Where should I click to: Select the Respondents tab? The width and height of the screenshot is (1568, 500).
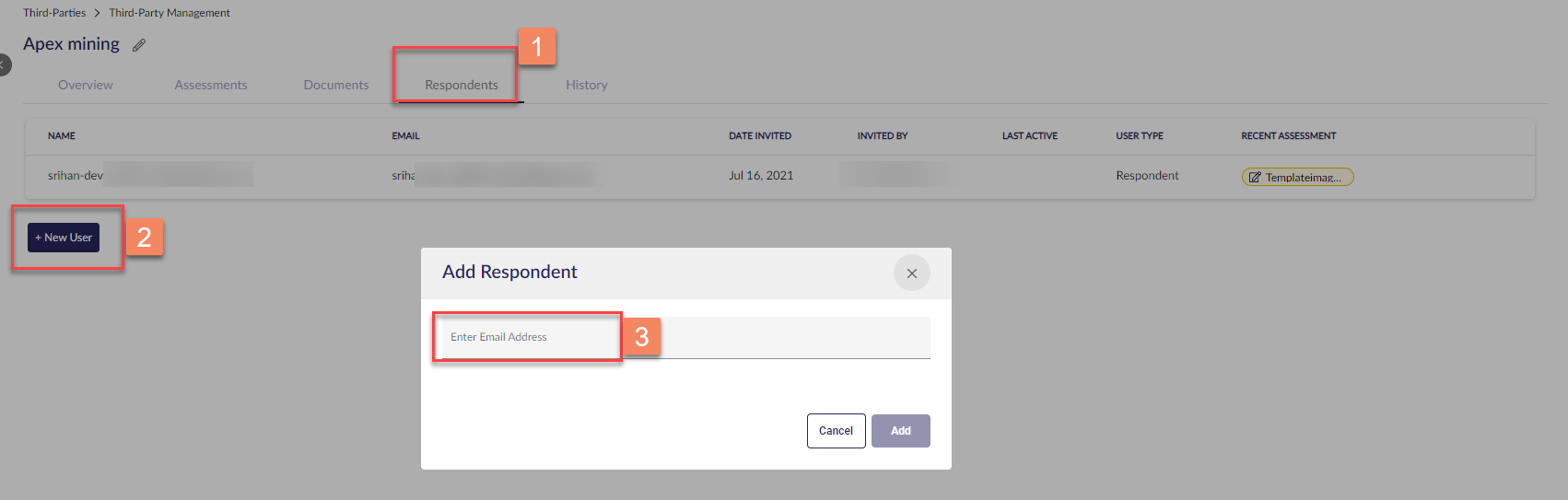point(462,85)
